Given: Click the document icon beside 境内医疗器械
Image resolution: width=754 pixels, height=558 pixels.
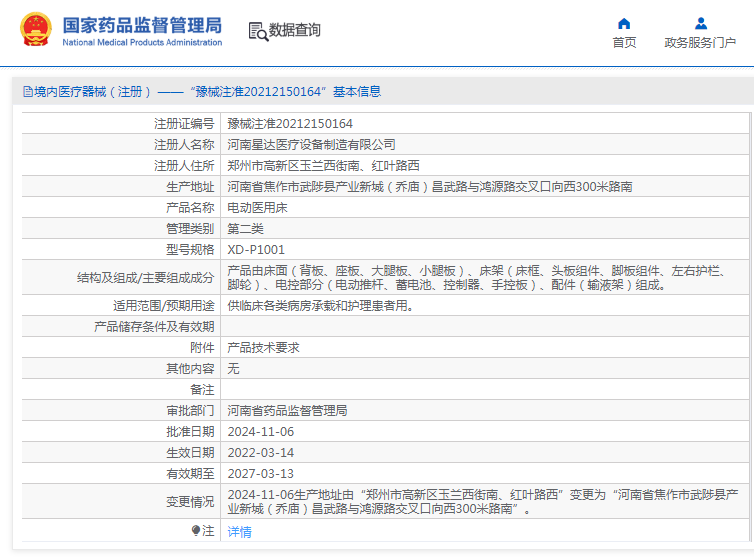Looking at the screenshot, I should [x=28, y=91].
